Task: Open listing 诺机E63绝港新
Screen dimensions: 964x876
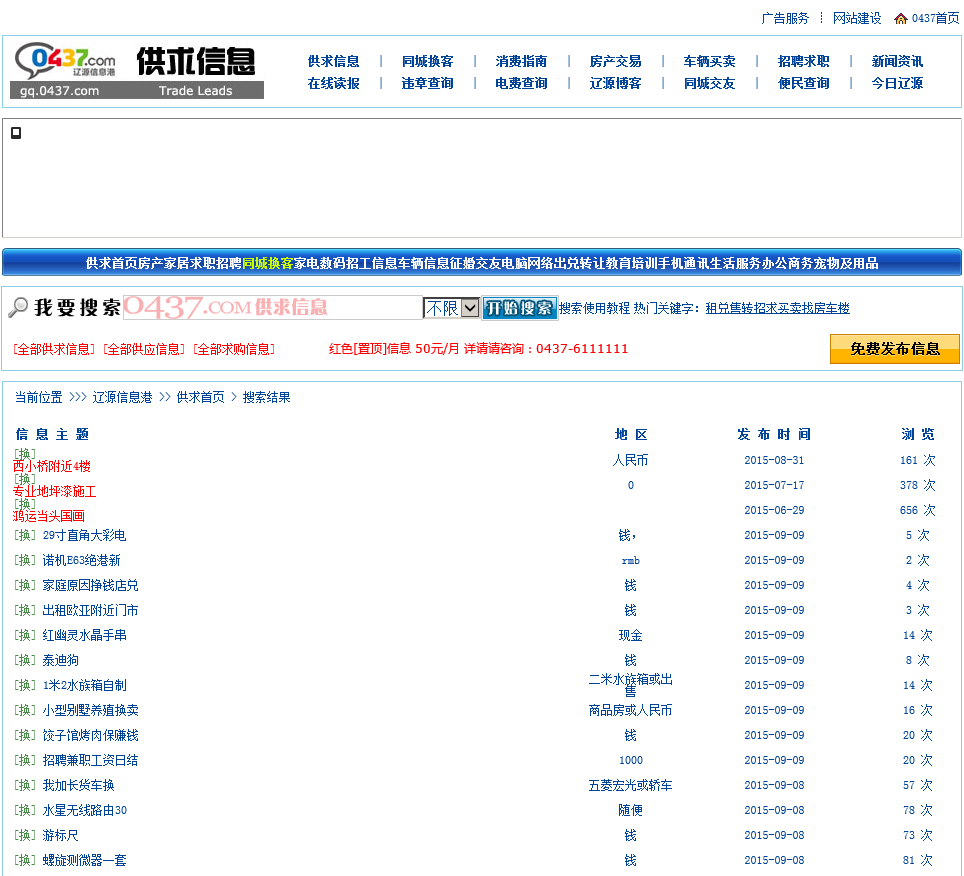Action: coord(81,561)
